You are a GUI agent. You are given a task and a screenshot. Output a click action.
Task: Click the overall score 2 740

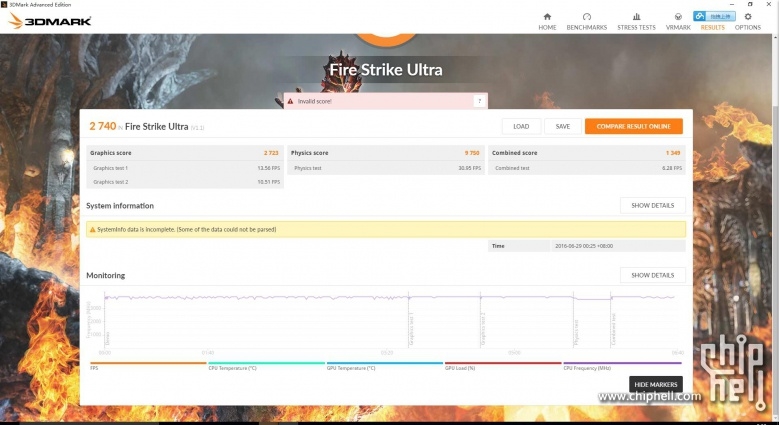(102, 126)
